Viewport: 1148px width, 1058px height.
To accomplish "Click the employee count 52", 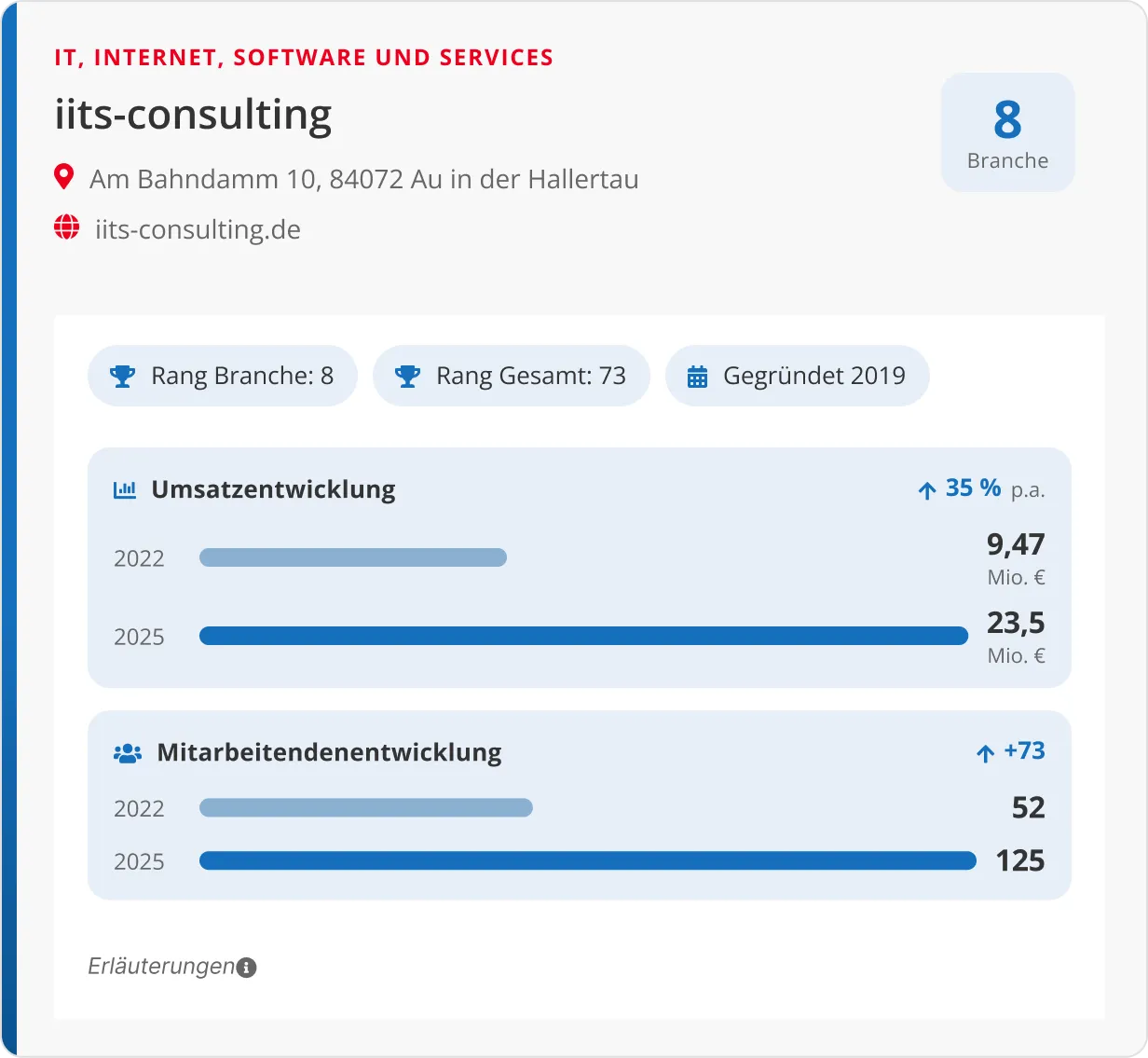I will [1029, 807].
